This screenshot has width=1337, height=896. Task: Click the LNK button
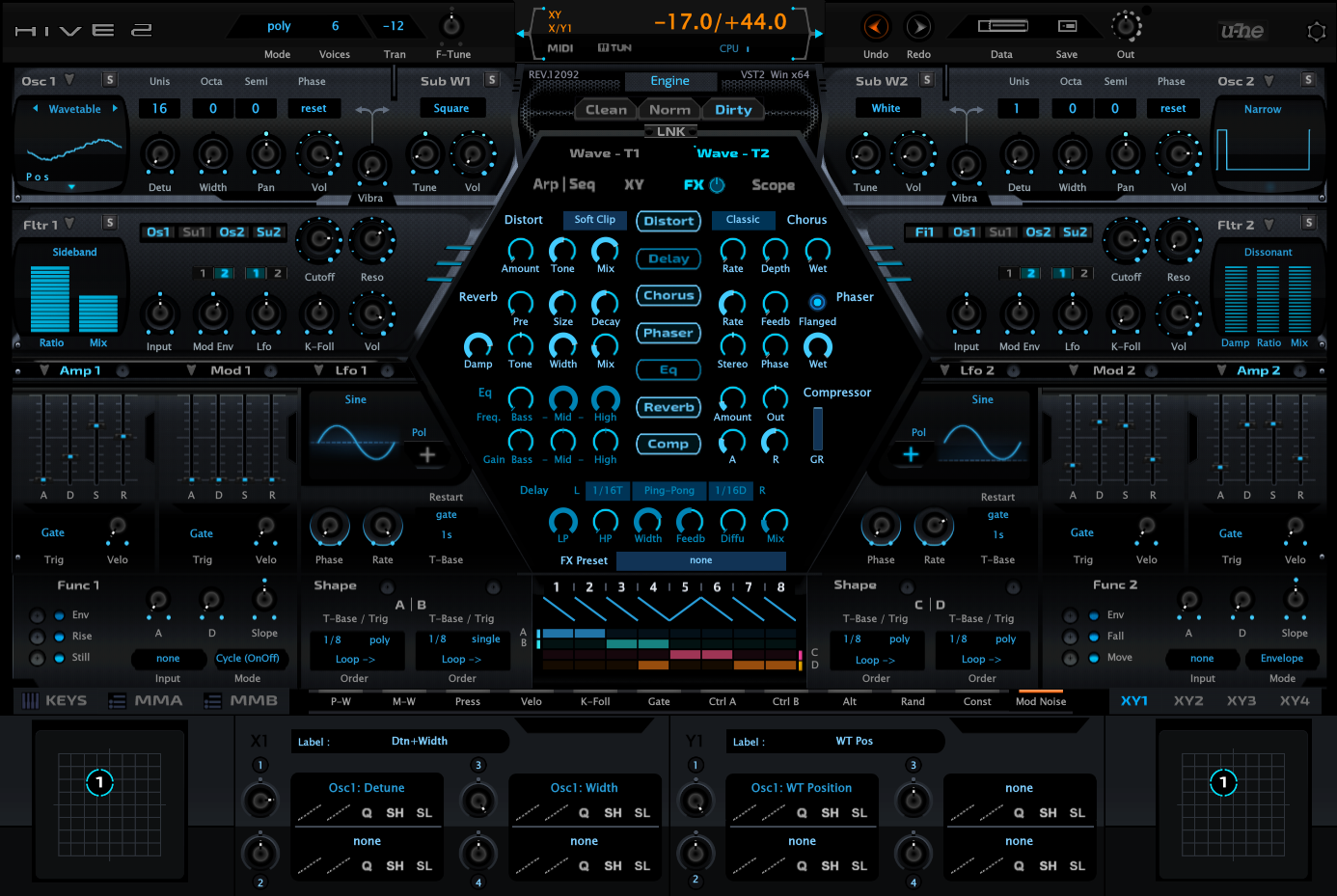[670, 132]
